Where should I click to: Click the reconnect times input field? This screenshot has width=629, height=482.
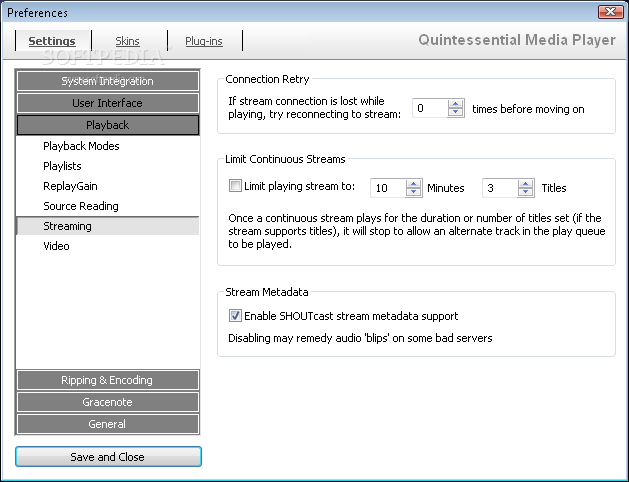coord(430,108)
